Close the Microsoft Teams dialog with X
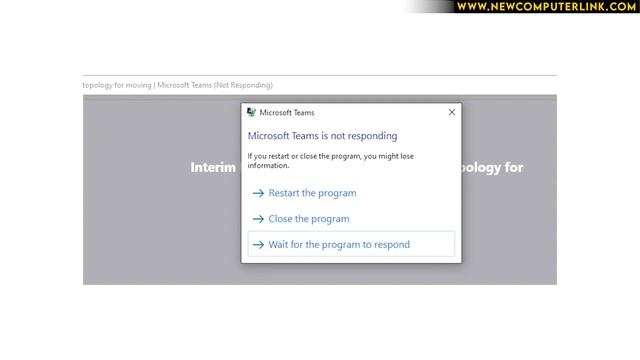Viewport: 640px width, 360px height. tap(451, 112)
